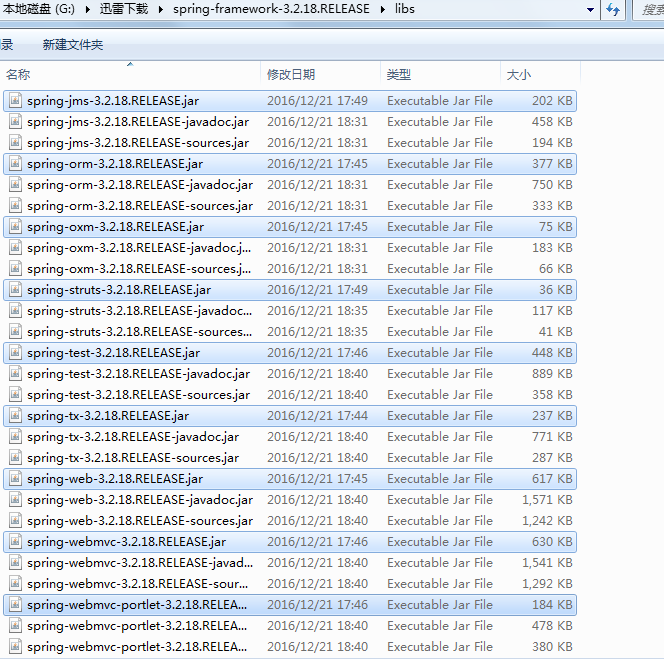
Task: Click jar icon of spring-jms-3.2.18.RELEASE.jar
Action: click(x=16, y=101)
